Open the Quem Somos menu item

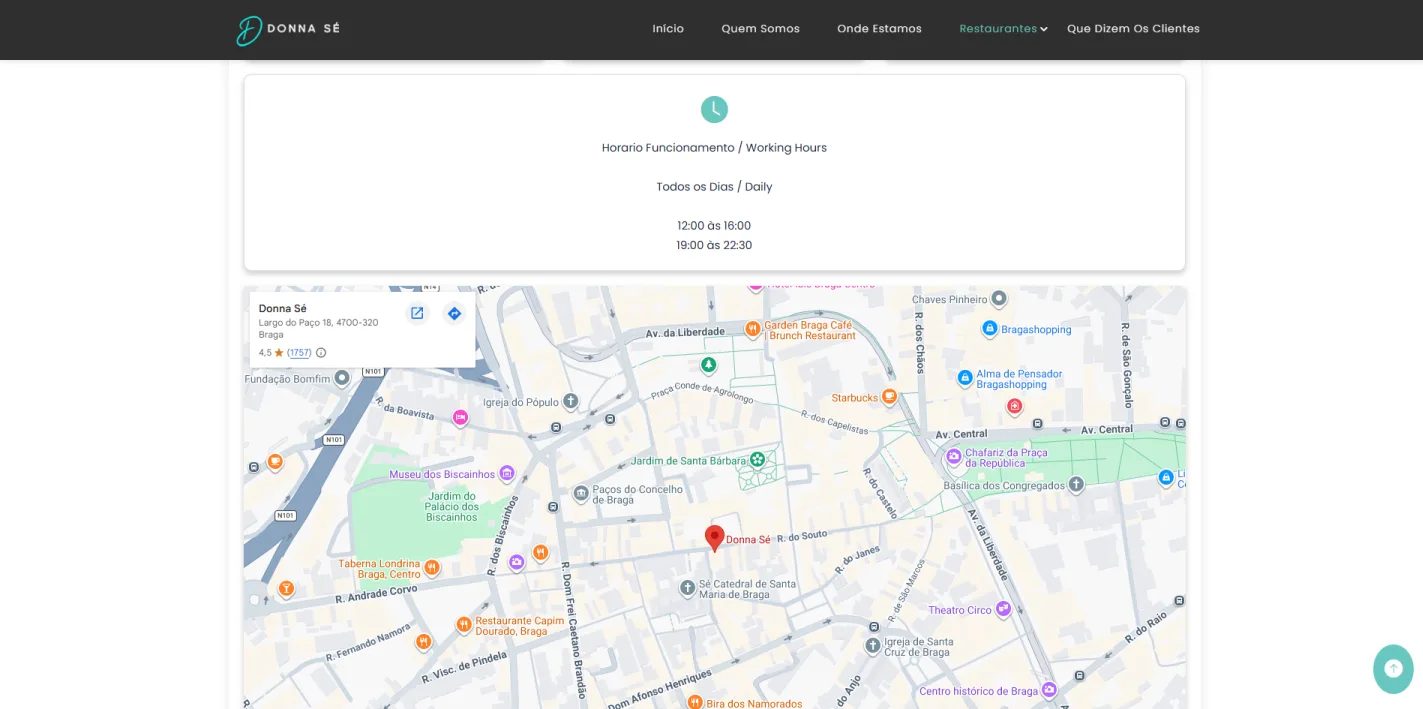(760, 29)
